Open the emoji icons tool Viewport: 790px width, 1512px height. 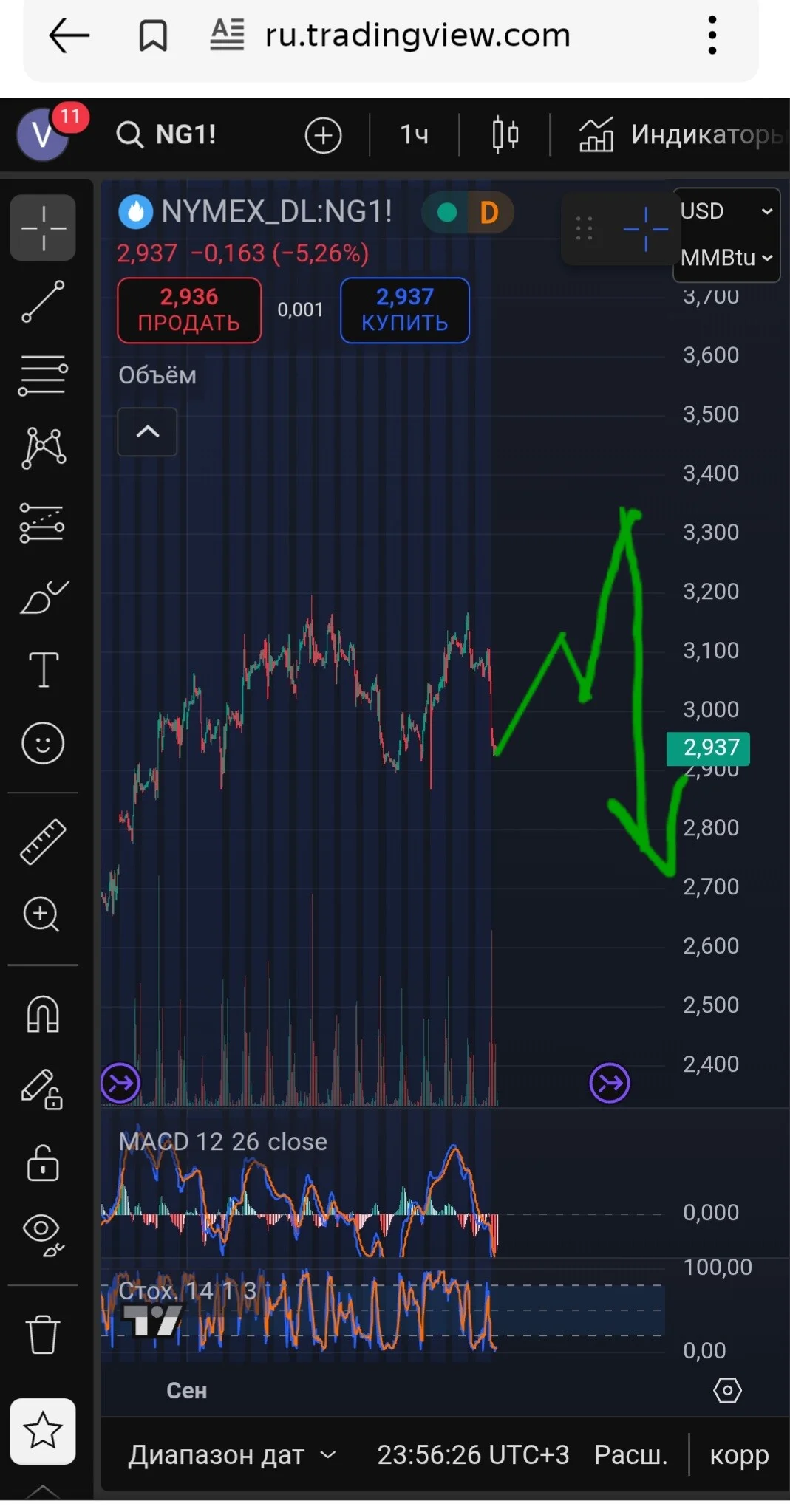click(x=43, y=743)
